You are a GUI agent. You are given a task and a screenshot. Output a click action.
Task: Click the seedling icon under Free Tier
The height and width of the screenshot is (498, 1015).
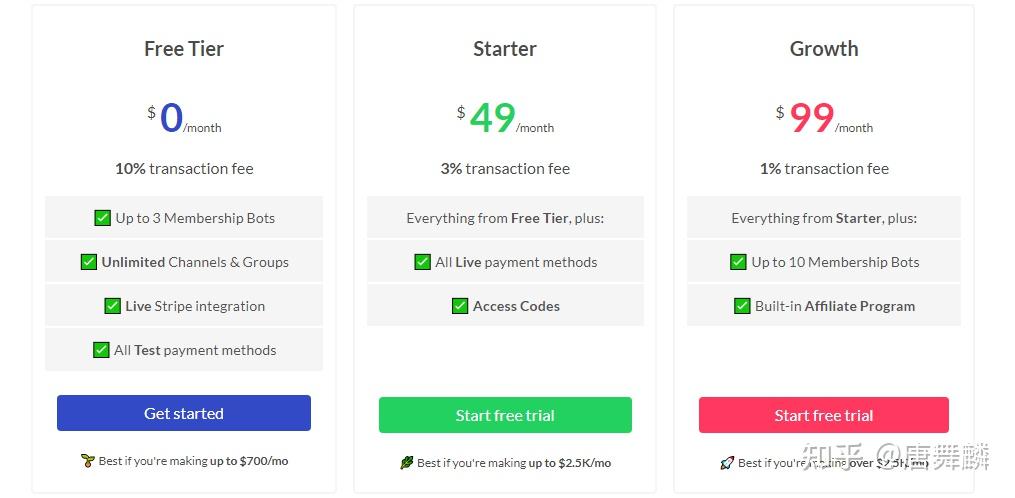point(87,461)
